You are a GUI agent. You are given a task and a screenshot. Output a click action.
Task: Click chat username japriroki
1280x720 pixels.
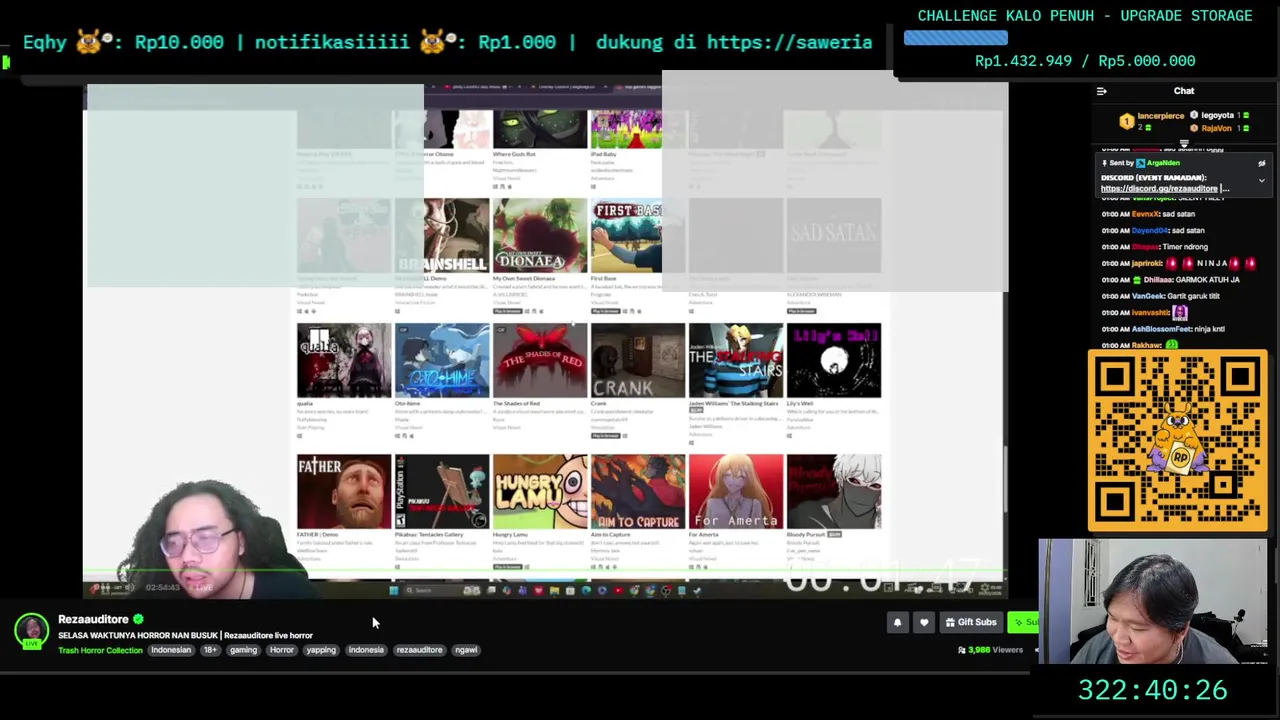1148,263
